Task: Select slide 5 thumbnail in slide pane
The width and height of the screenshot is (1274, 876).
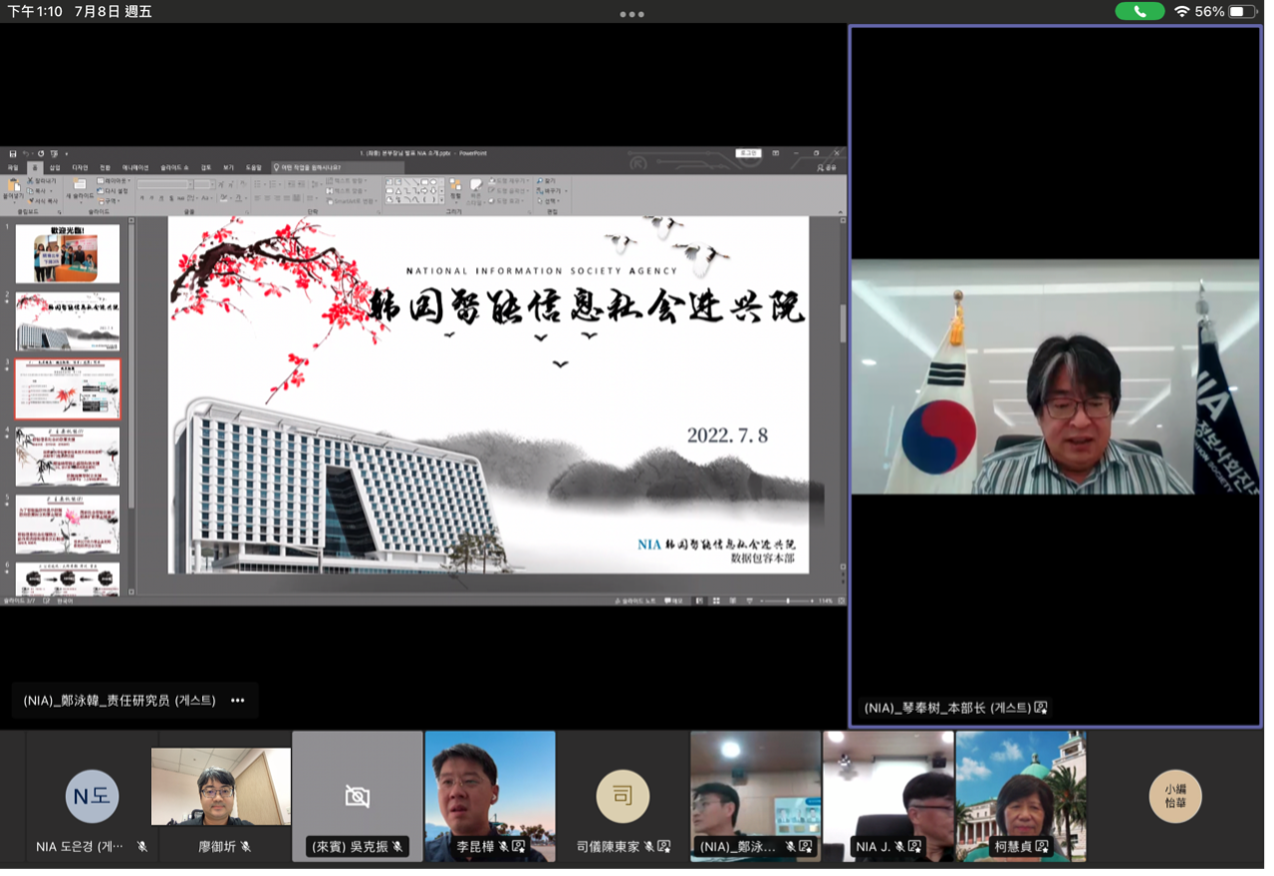Action: pos(67,525)
